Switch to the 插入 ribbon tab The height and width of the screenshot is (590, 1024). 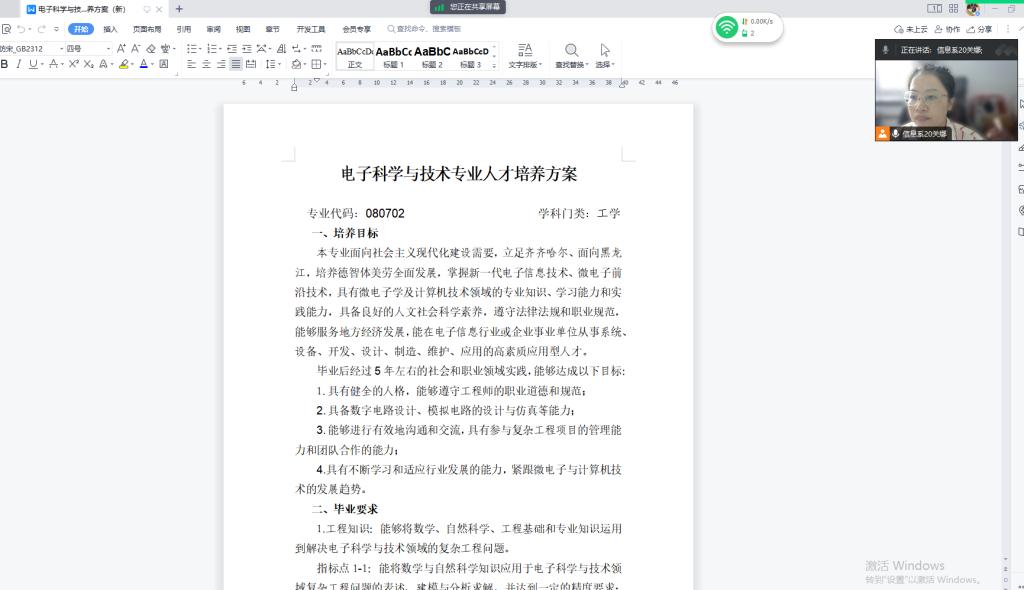coord(110,29)
